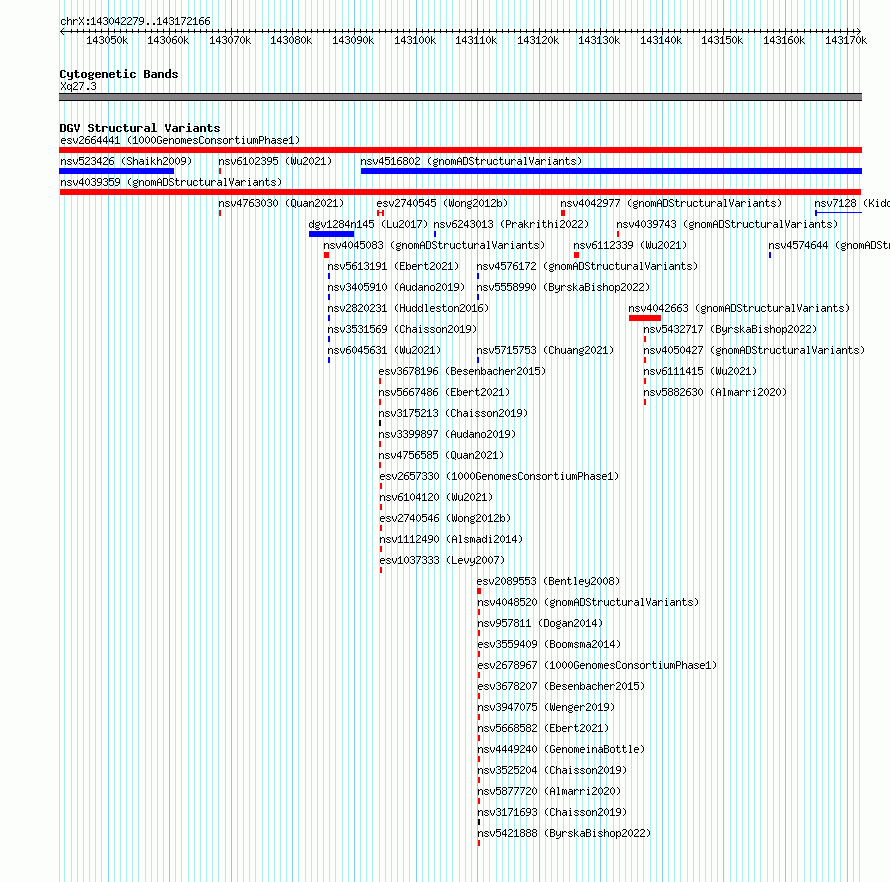This screenshot has height=882, width=890.
Task: Open nsv4042663 gnomADStructuralVariants label
Action: click(x=739, y=308)
